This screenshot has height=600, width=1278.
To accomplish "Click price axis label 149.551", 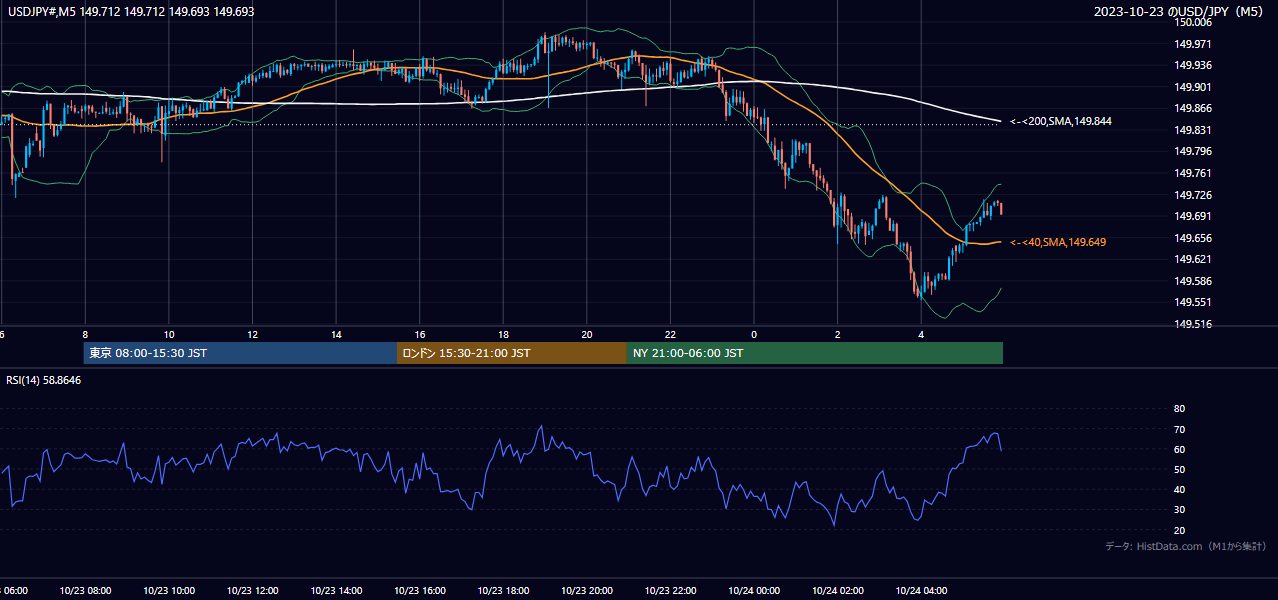I will coord(1193,302).
